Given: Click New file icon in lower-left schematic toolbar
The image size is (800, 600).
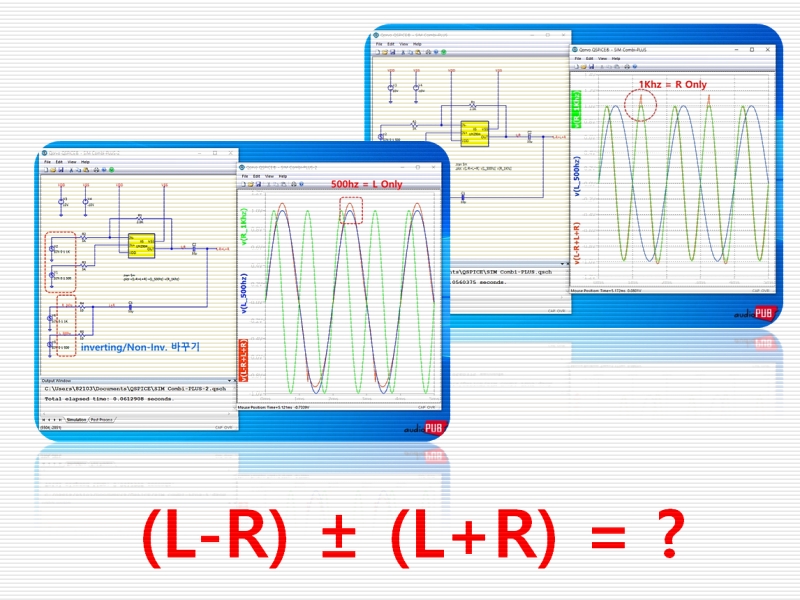Looking at the screenshot, I should tap(45, 169).
